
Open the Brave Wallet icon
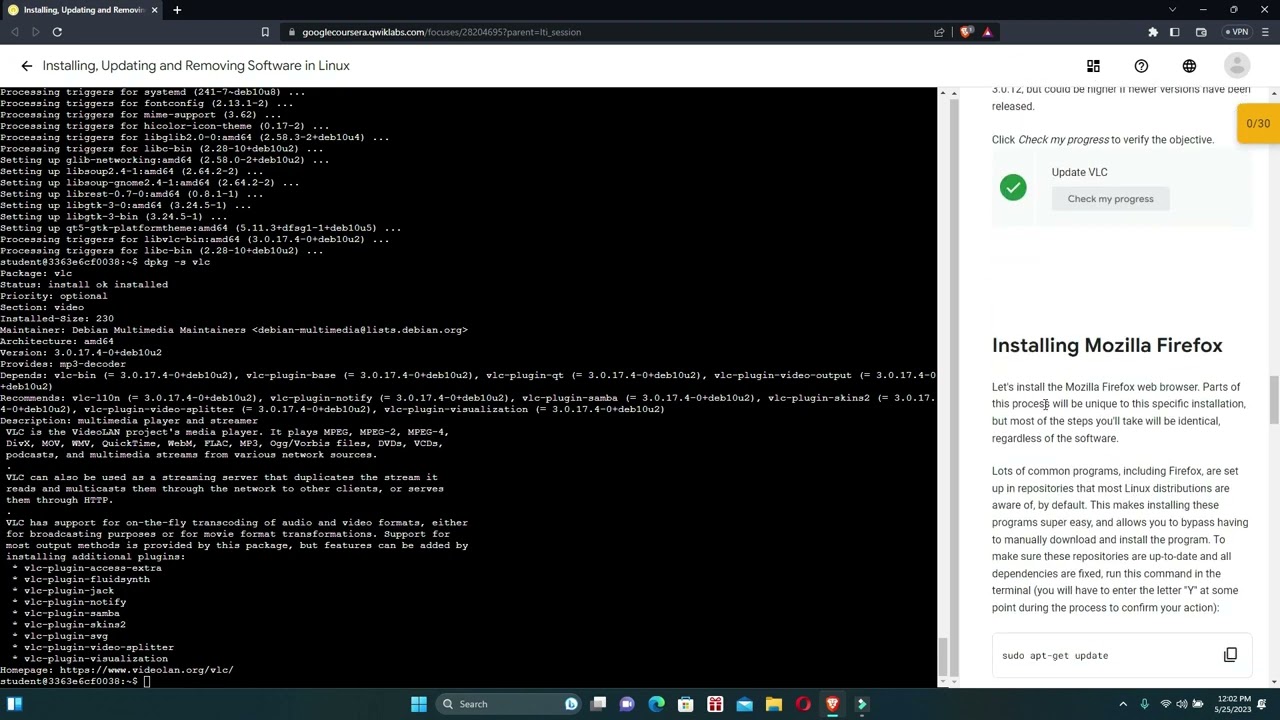(1201, 32)
